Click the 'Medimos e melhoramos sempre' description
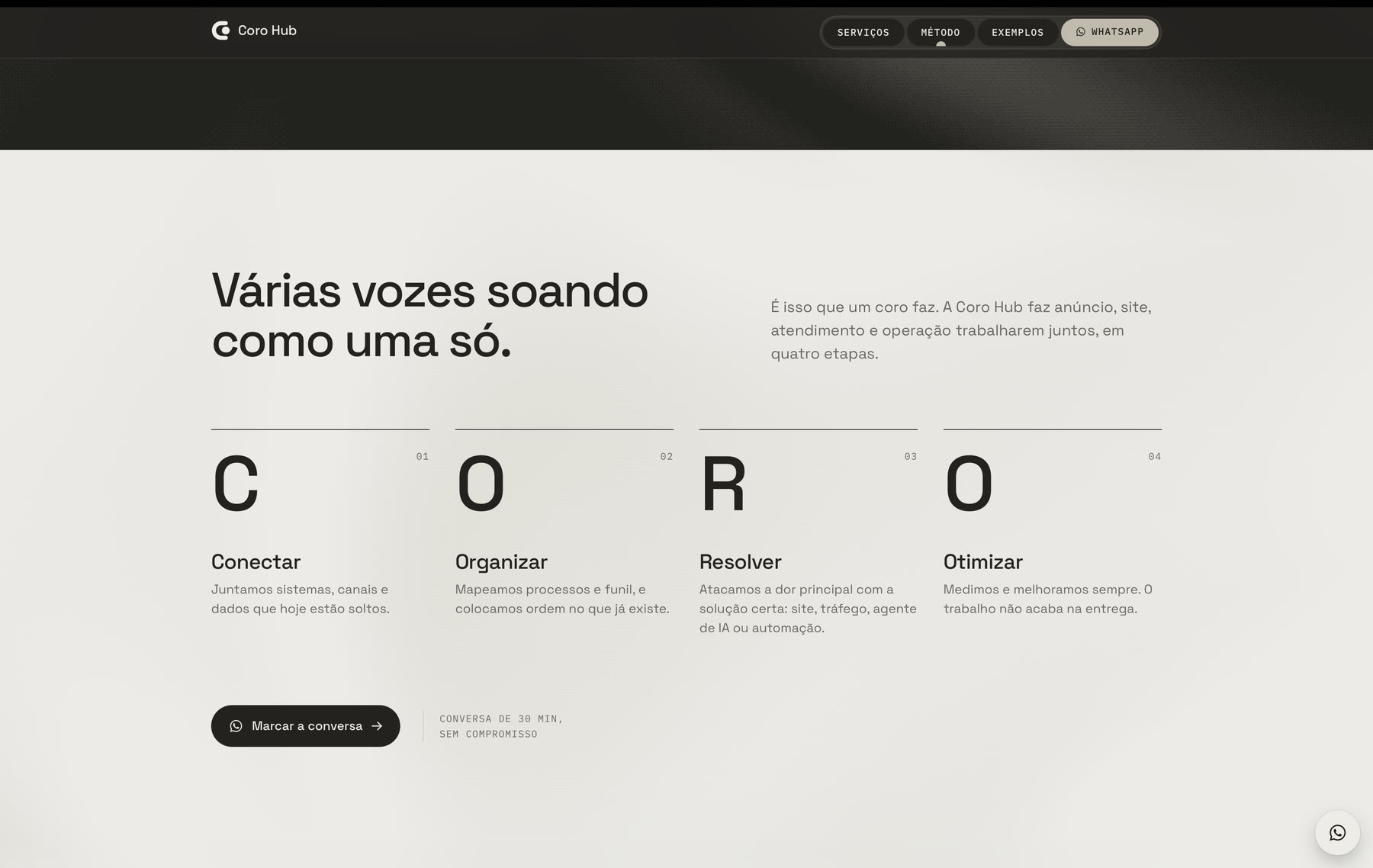Viewport: 1373px width, 868px height. 1048,599
